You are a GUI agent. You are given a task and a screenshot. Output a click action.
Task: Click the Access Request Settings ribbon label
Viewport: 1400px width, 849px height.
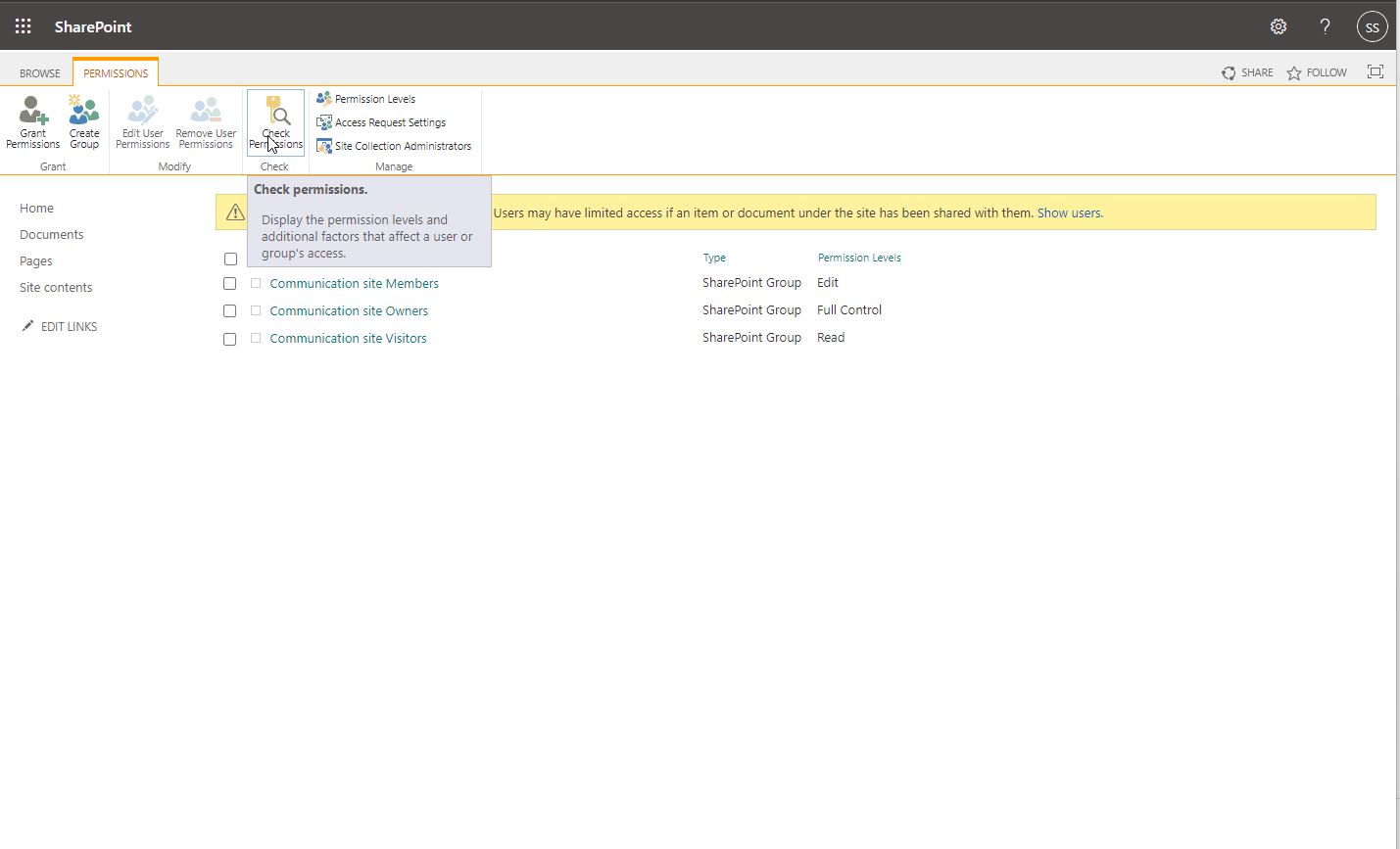390,122
